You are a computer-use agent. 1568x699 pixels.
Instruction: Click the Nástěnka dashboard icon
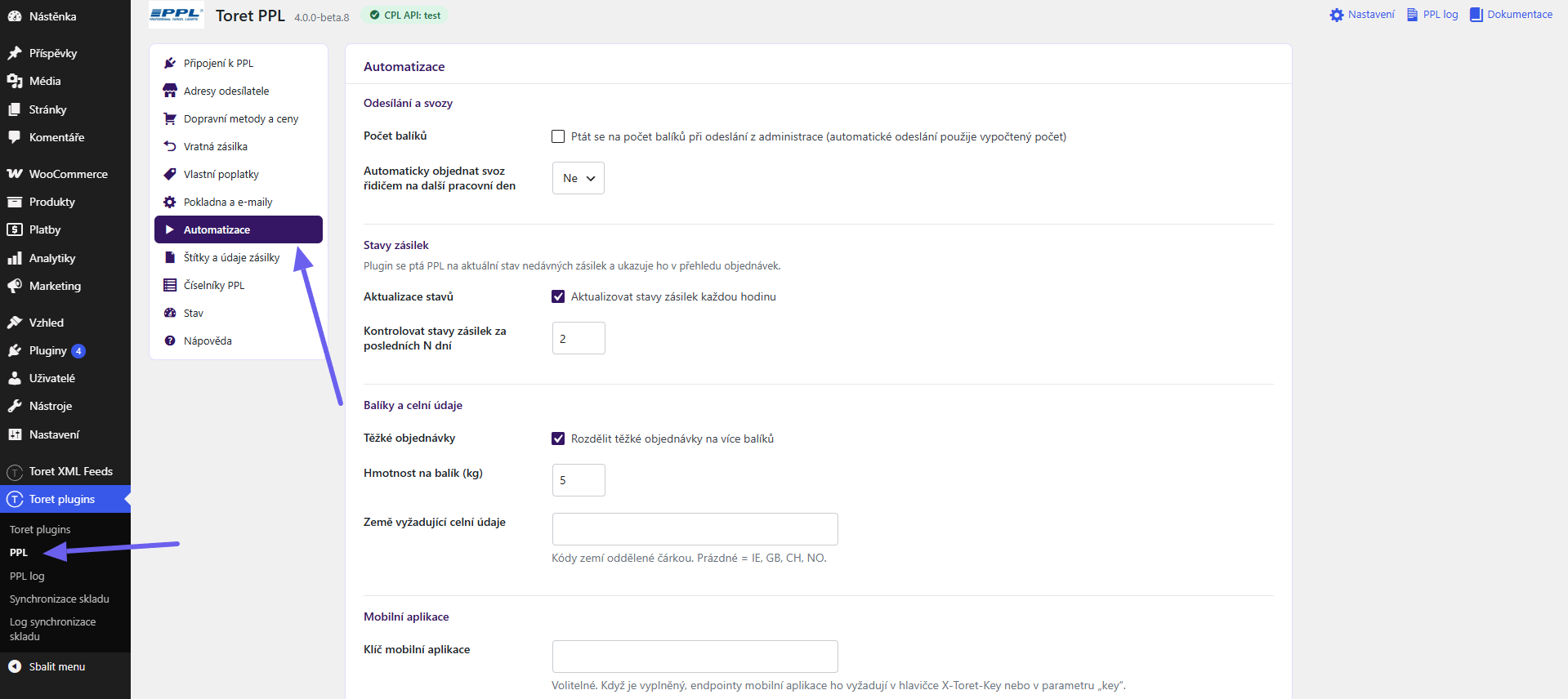(x=15, y=16)
